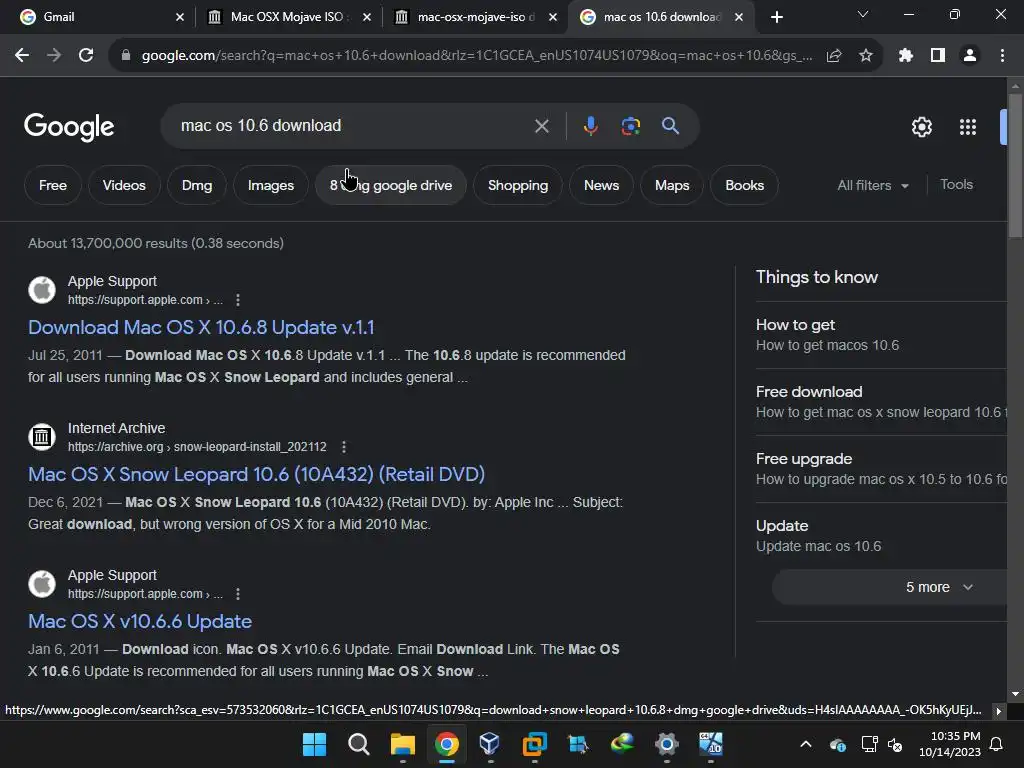Filter results by Images
Image resolution: width=1024 pixels, height=768 pixels.
coord(270,185)
